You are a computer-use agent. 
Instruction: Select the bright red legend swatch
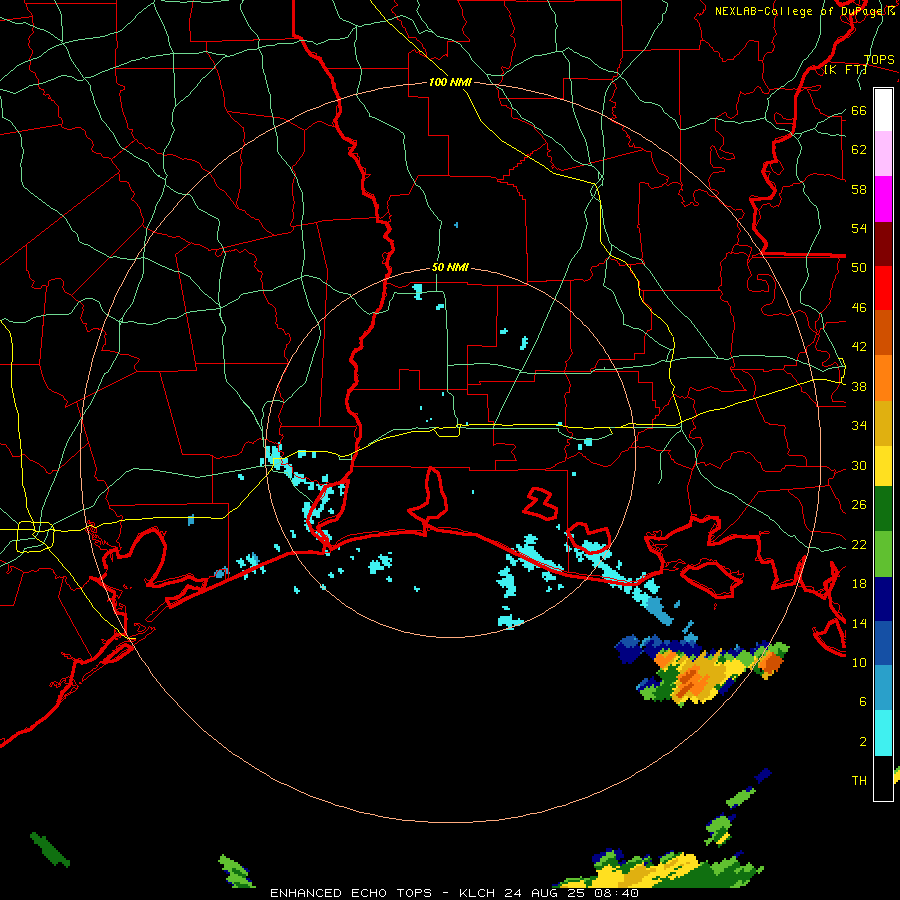[883, 288]
